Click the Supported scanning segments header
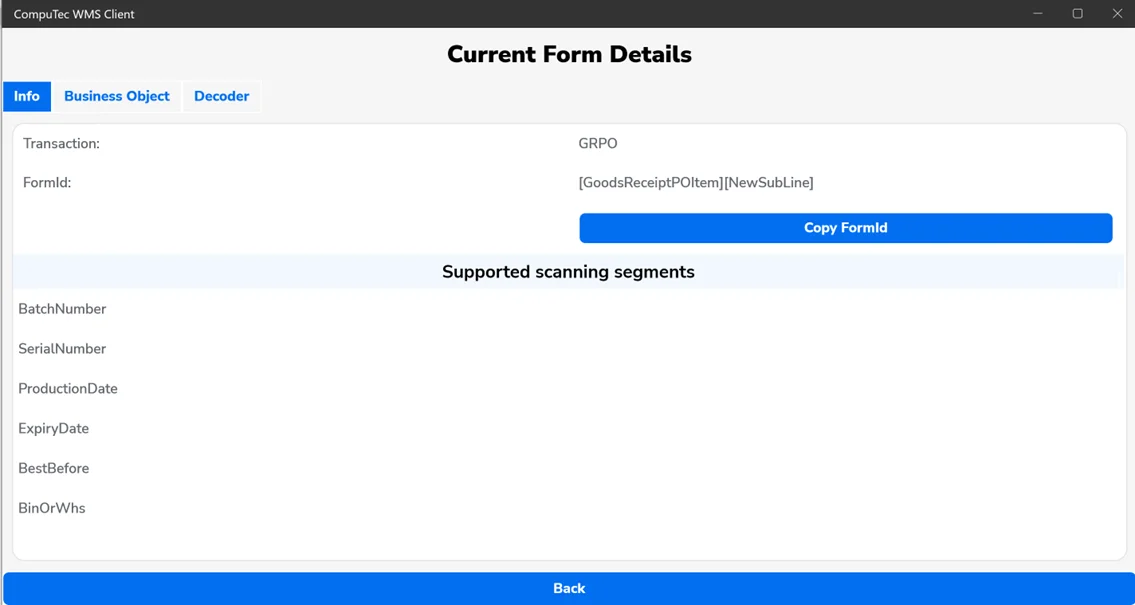The image size is (1135, 605). point(568,271)
